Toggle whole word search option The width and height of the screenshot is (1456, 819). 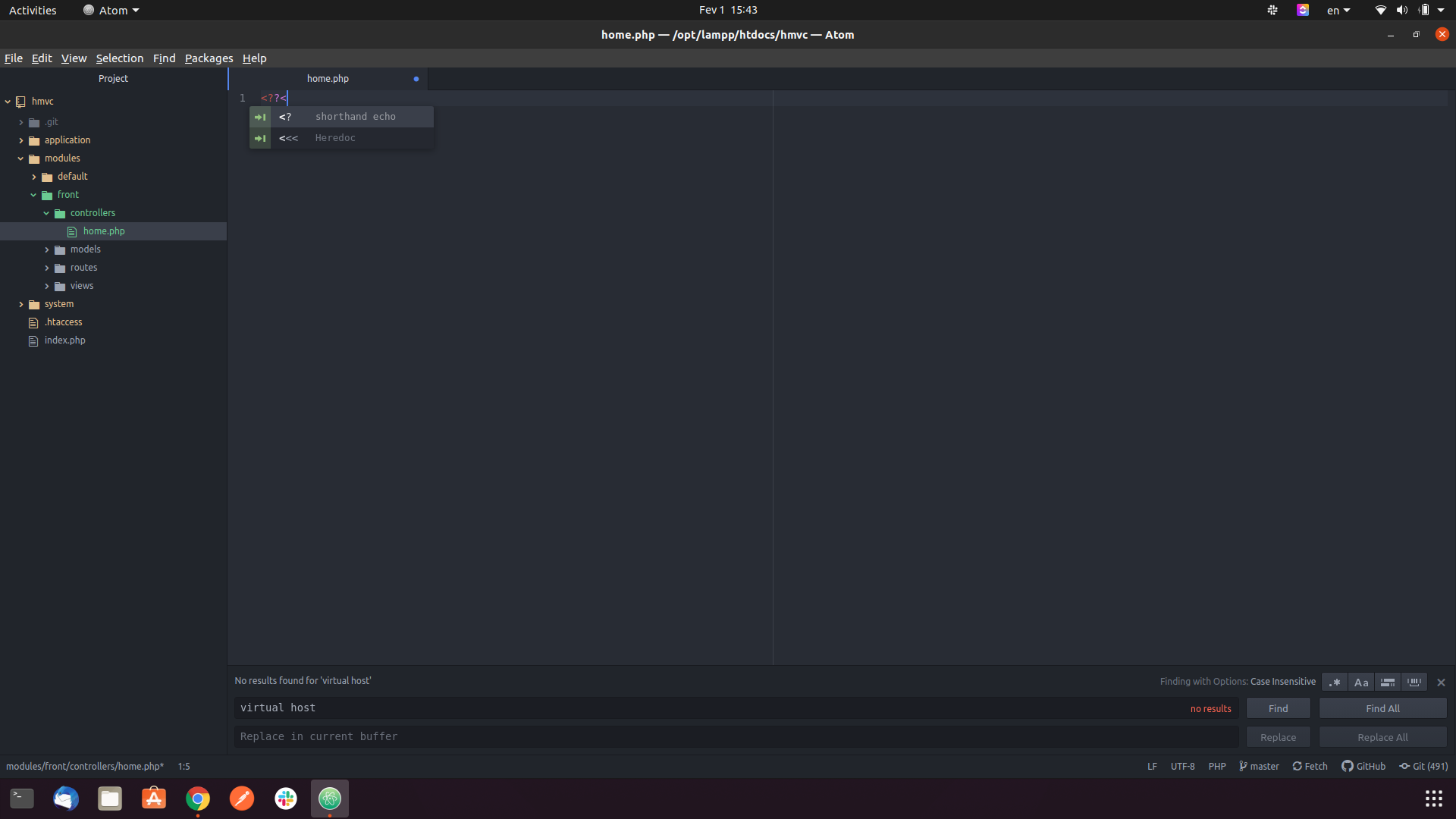[1414, 682]
